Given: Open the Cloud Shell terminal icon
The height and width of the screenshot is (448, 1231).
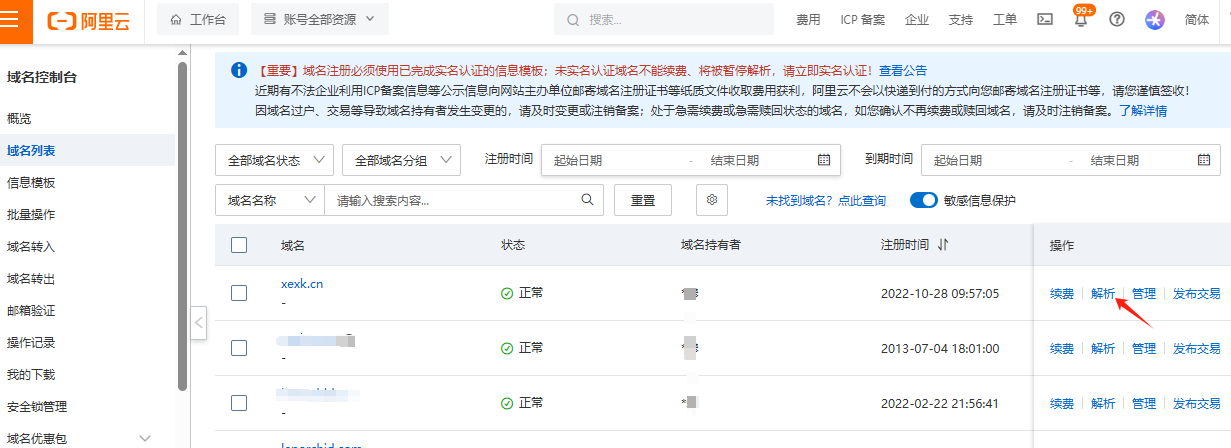Looking at the screenshot, I should (x=1044, y=19).
